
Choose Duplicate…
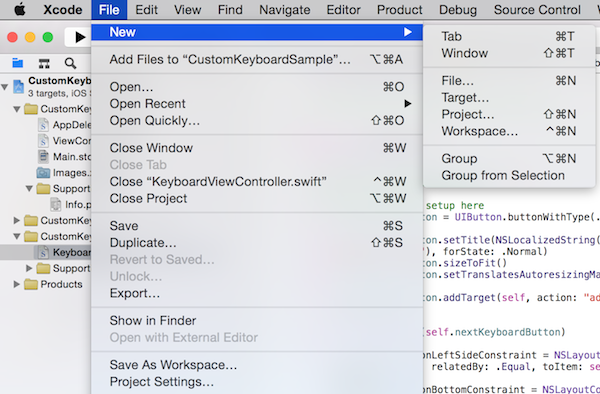click(257, 243)
